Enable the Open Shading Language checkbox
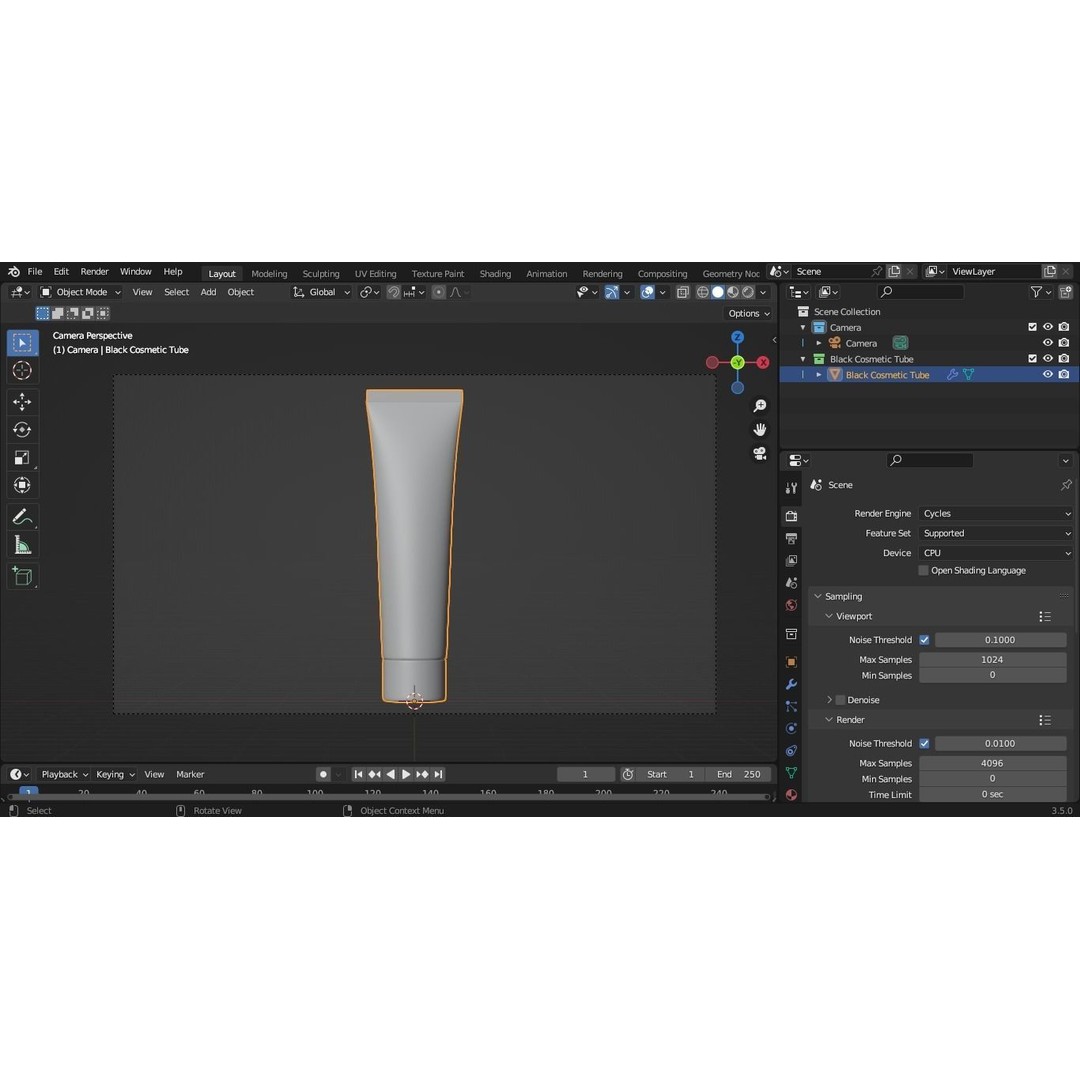This screenshot has height=1080, width=1080. click(x=924, y=570)
